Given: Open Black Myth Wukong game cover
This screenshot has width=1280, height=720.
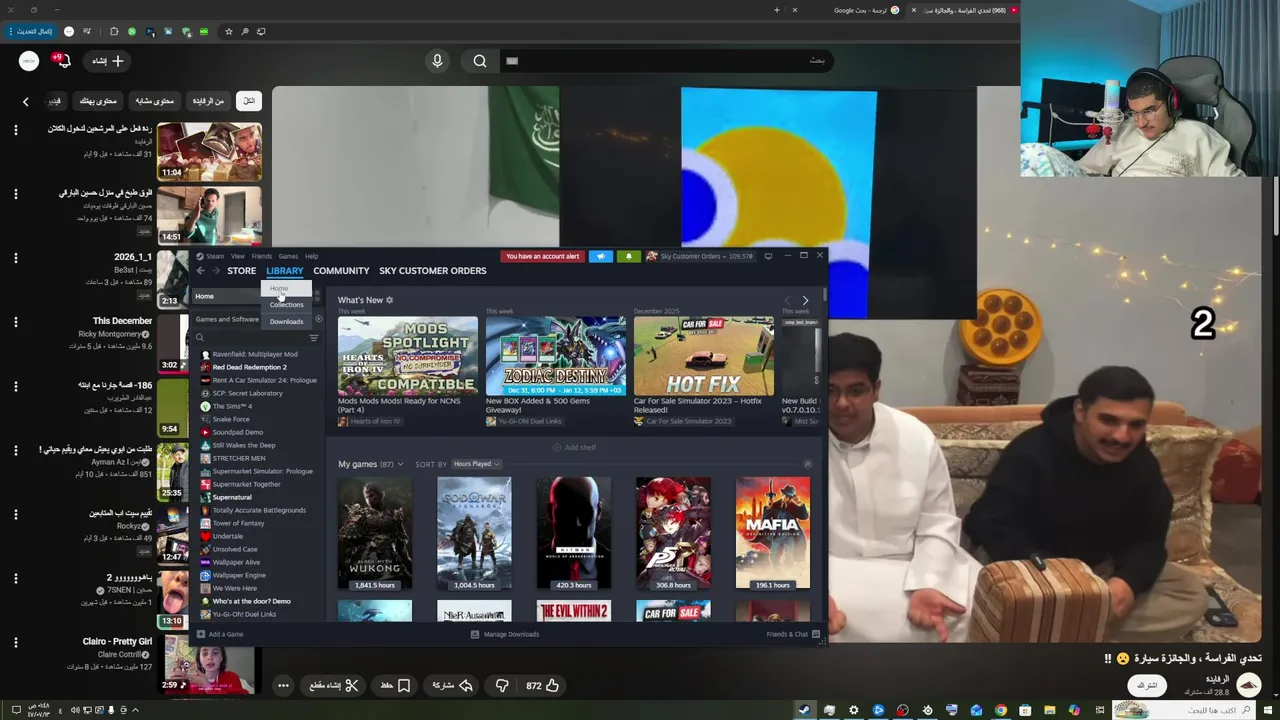Looking at the screenshot, I should coord(375,533).
